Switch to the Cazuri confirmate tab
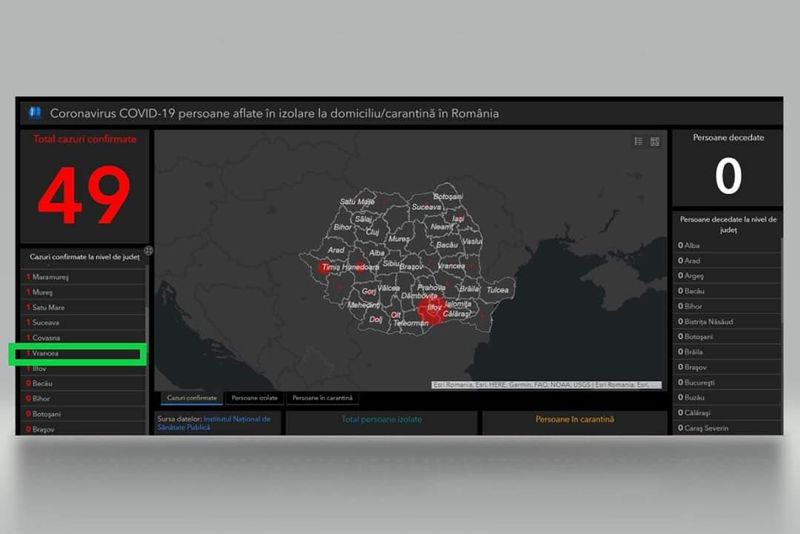Image resolution: width=800 pixels, height=534 pixels. [191, 398]
